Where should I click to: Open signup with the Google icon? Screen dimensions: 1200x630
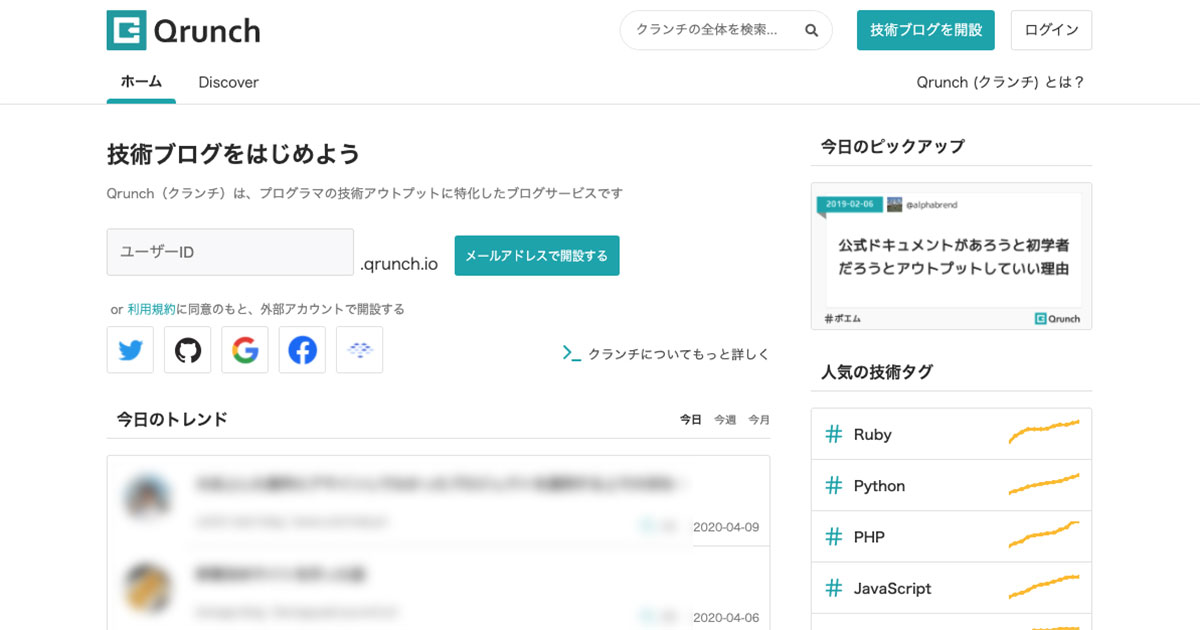244,349
